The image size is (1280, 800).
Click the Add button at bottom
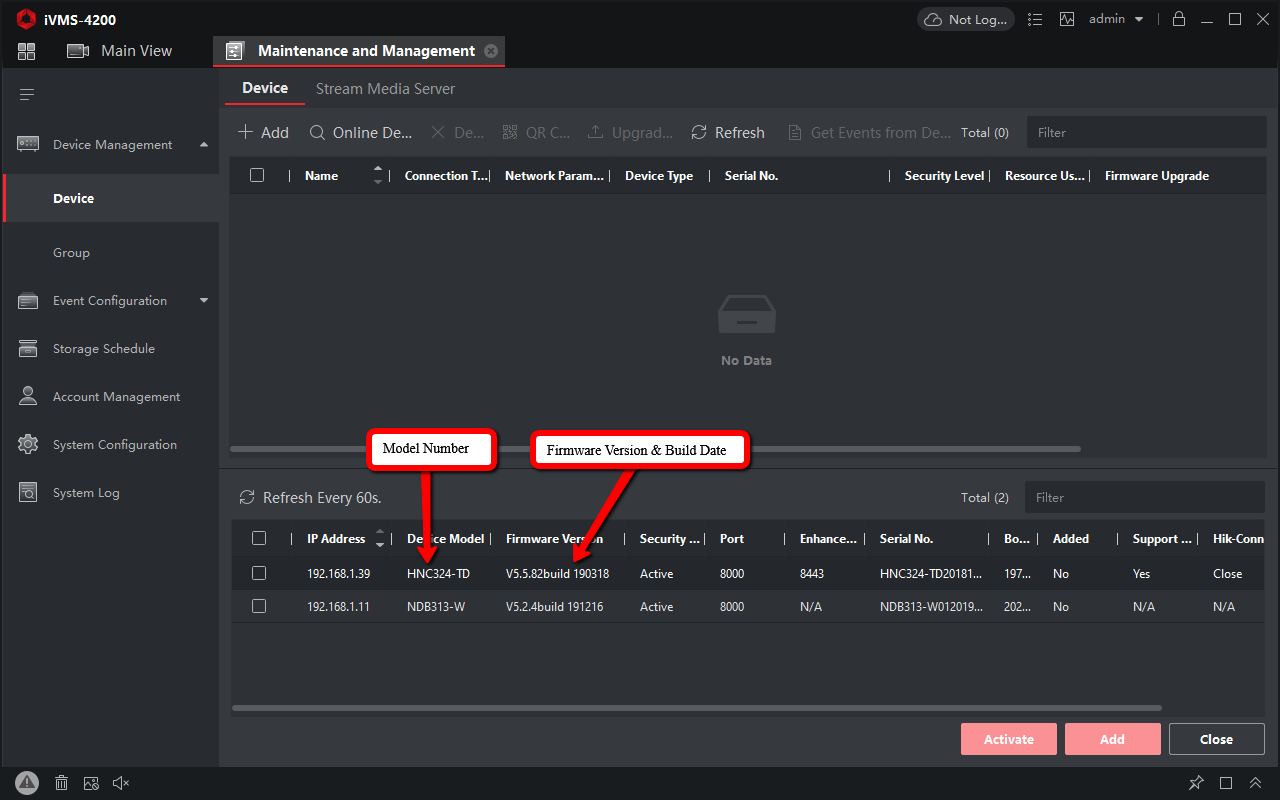tap(1113, 739)
